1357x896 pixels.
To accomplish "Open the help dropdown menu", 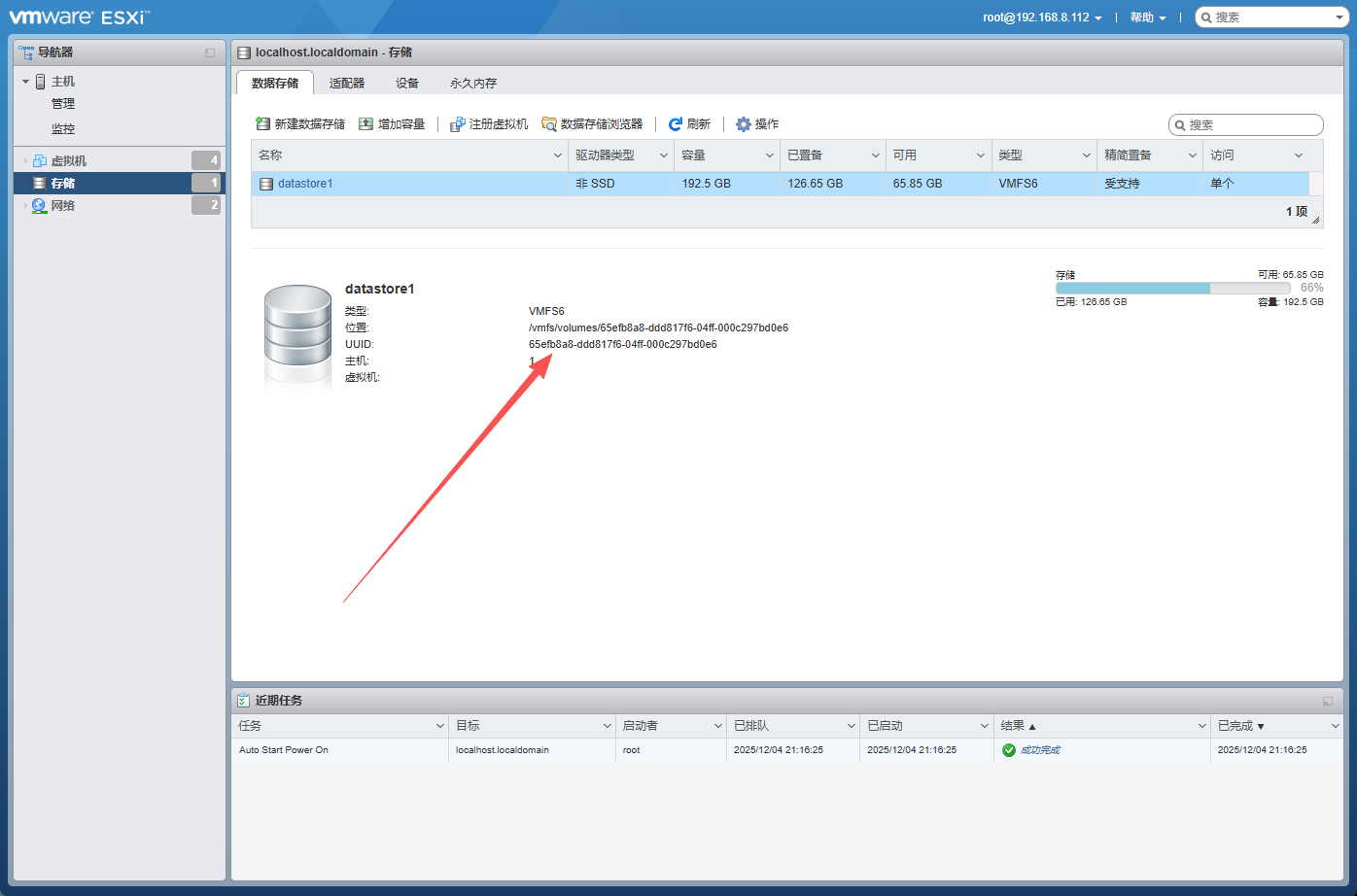I will tap(1148, 17).
